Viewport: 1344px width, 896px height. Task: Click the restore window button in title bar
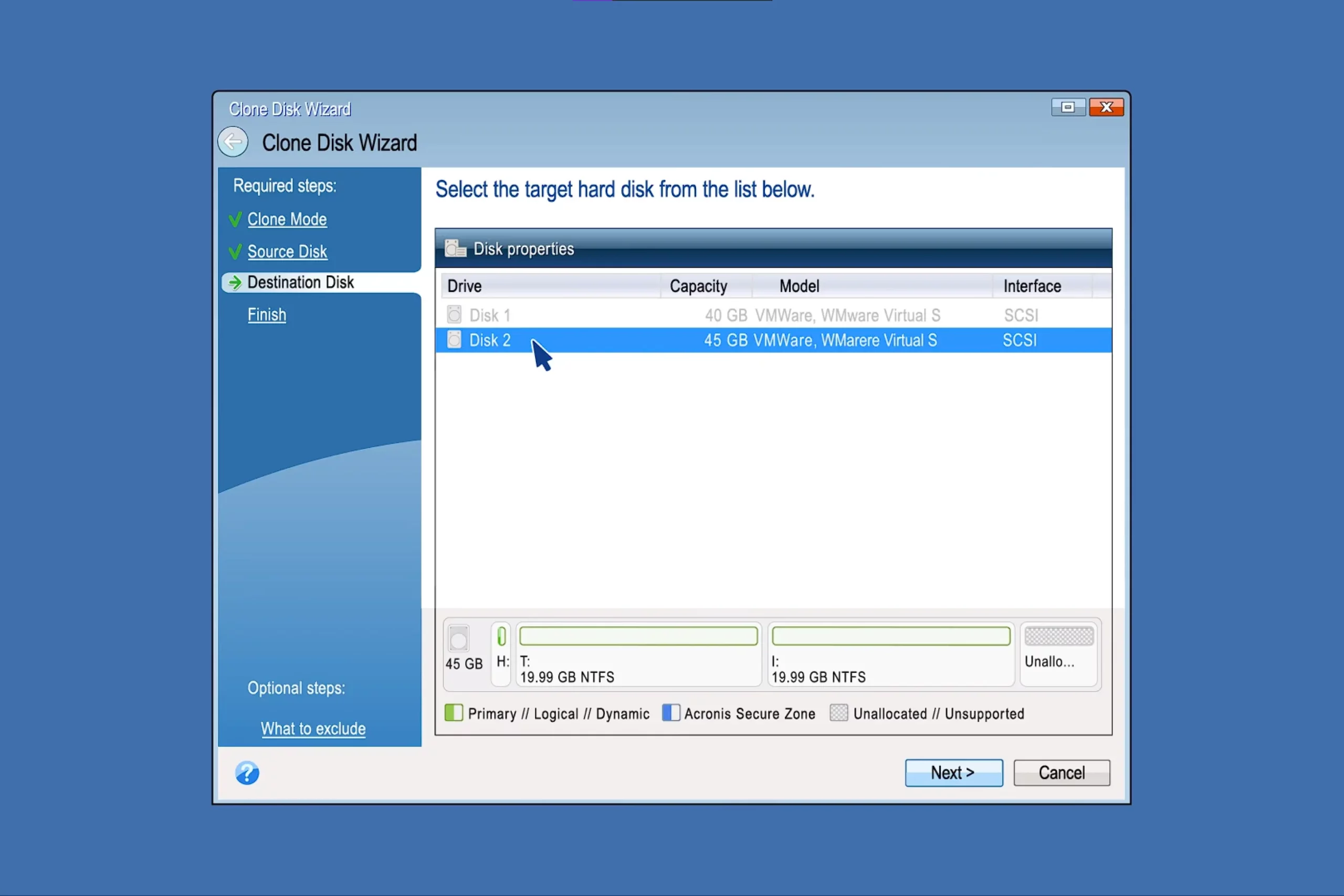coord(1067,108)
